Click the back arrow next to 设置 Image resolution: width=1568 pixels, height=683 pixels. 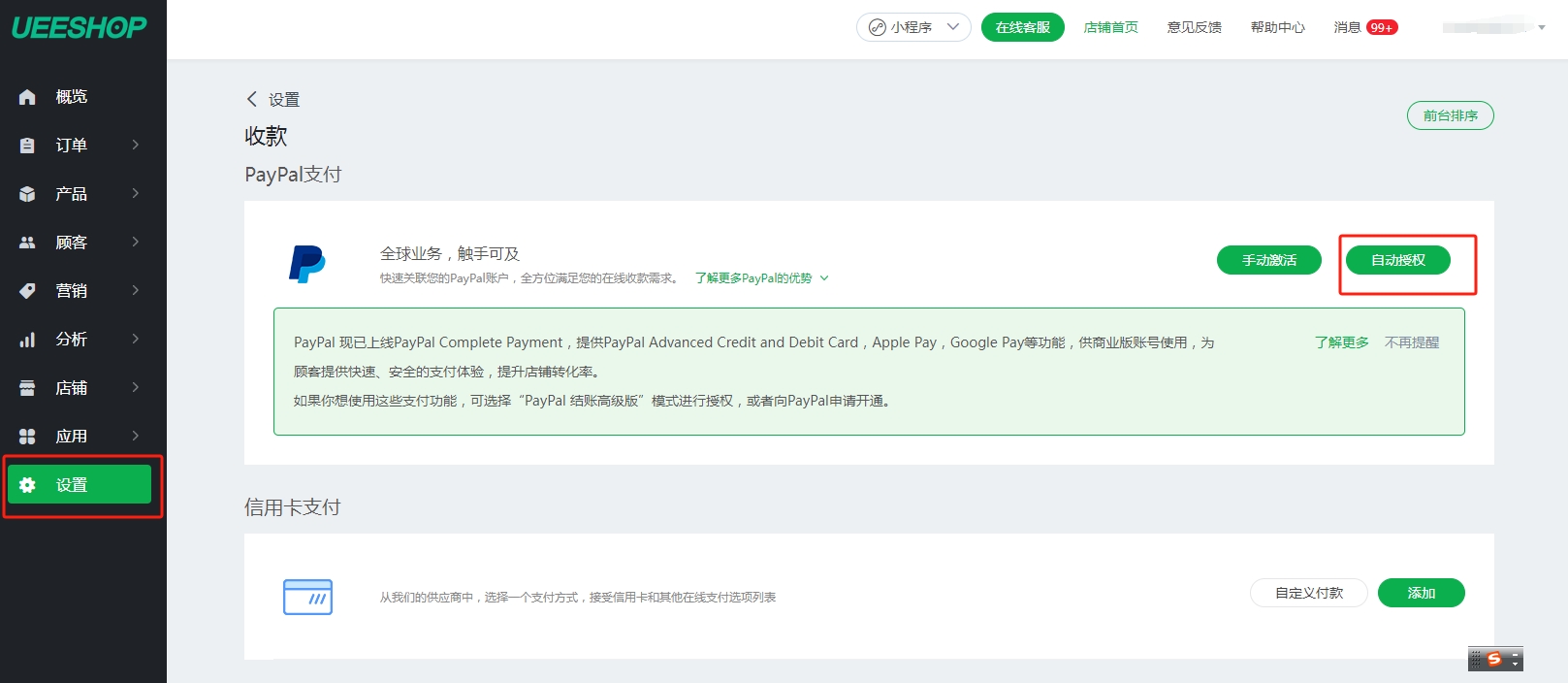252,99
